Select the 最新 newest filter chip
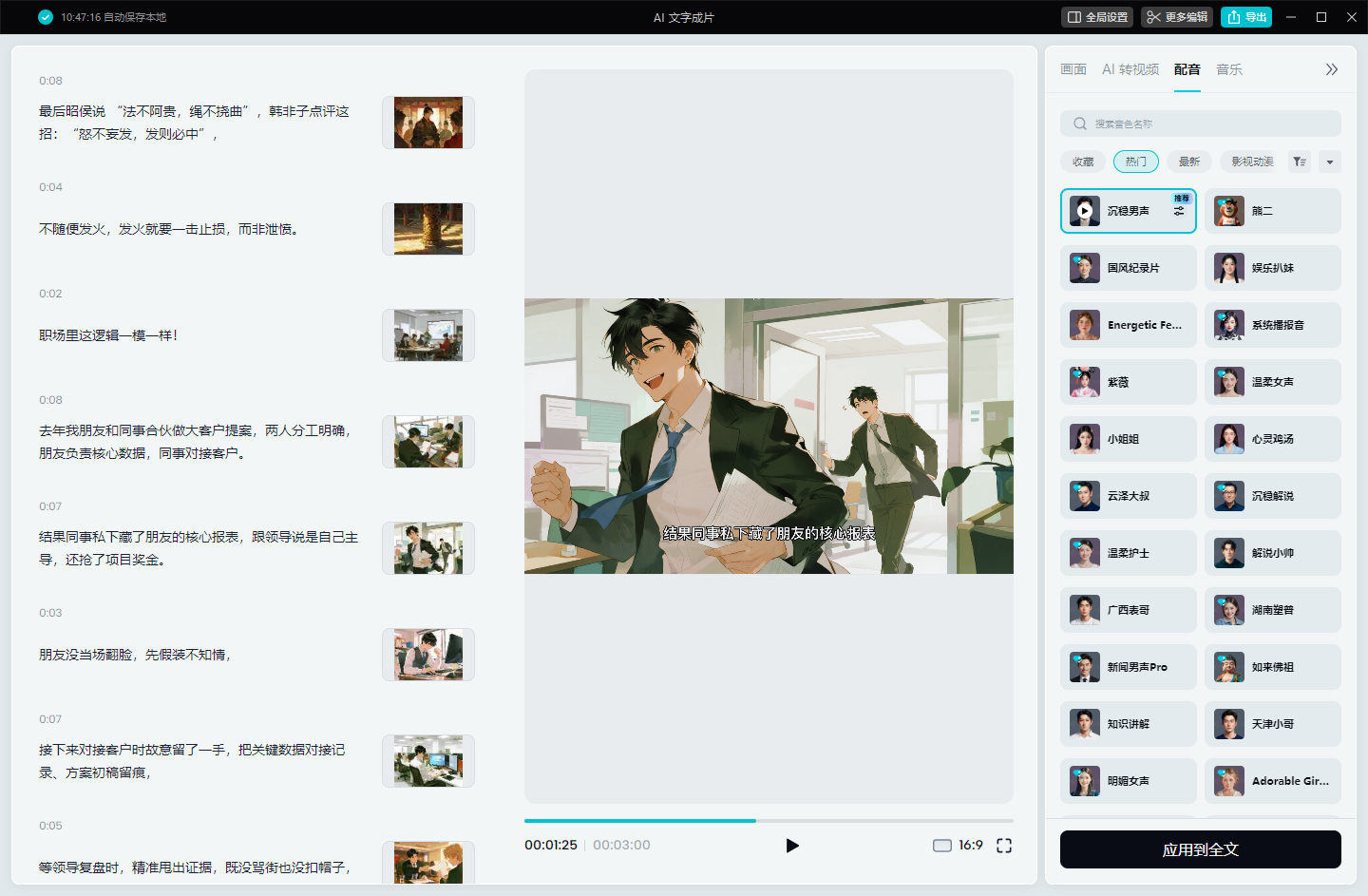Viewport: 1368px width, 896px height. coord(1189,162)
